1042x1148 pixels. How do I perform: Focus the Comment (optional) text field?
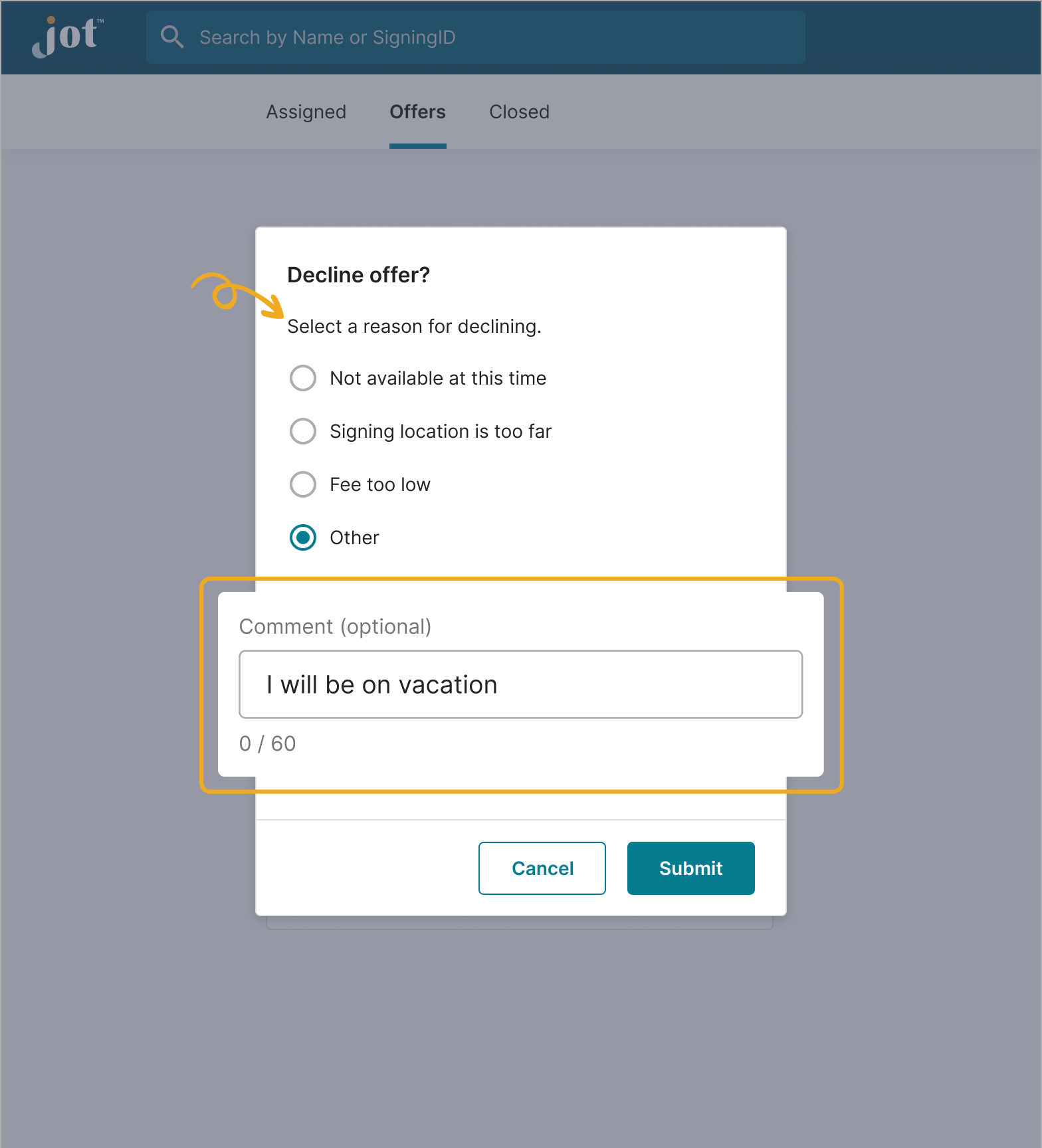(521, 684)
